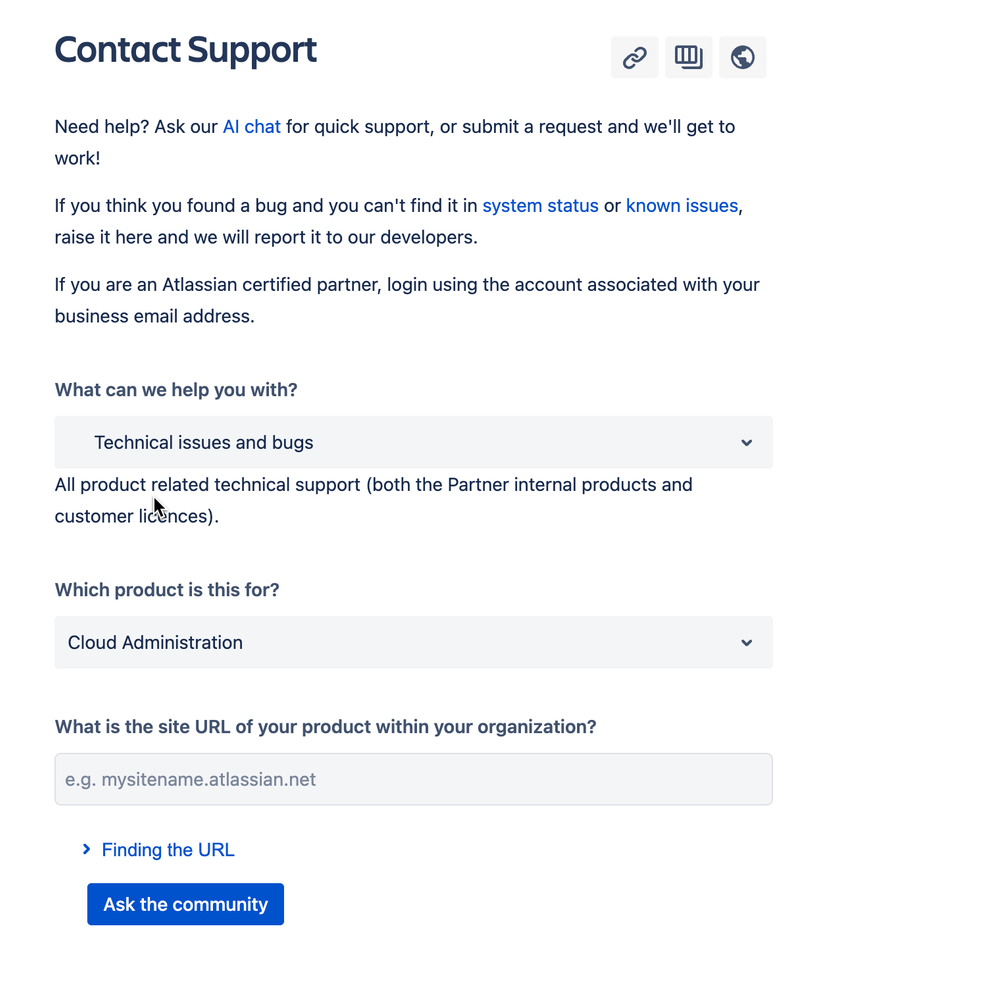992x999 pixels.
Task: Click the Ask the community button
Action: [x=185, y=904]
